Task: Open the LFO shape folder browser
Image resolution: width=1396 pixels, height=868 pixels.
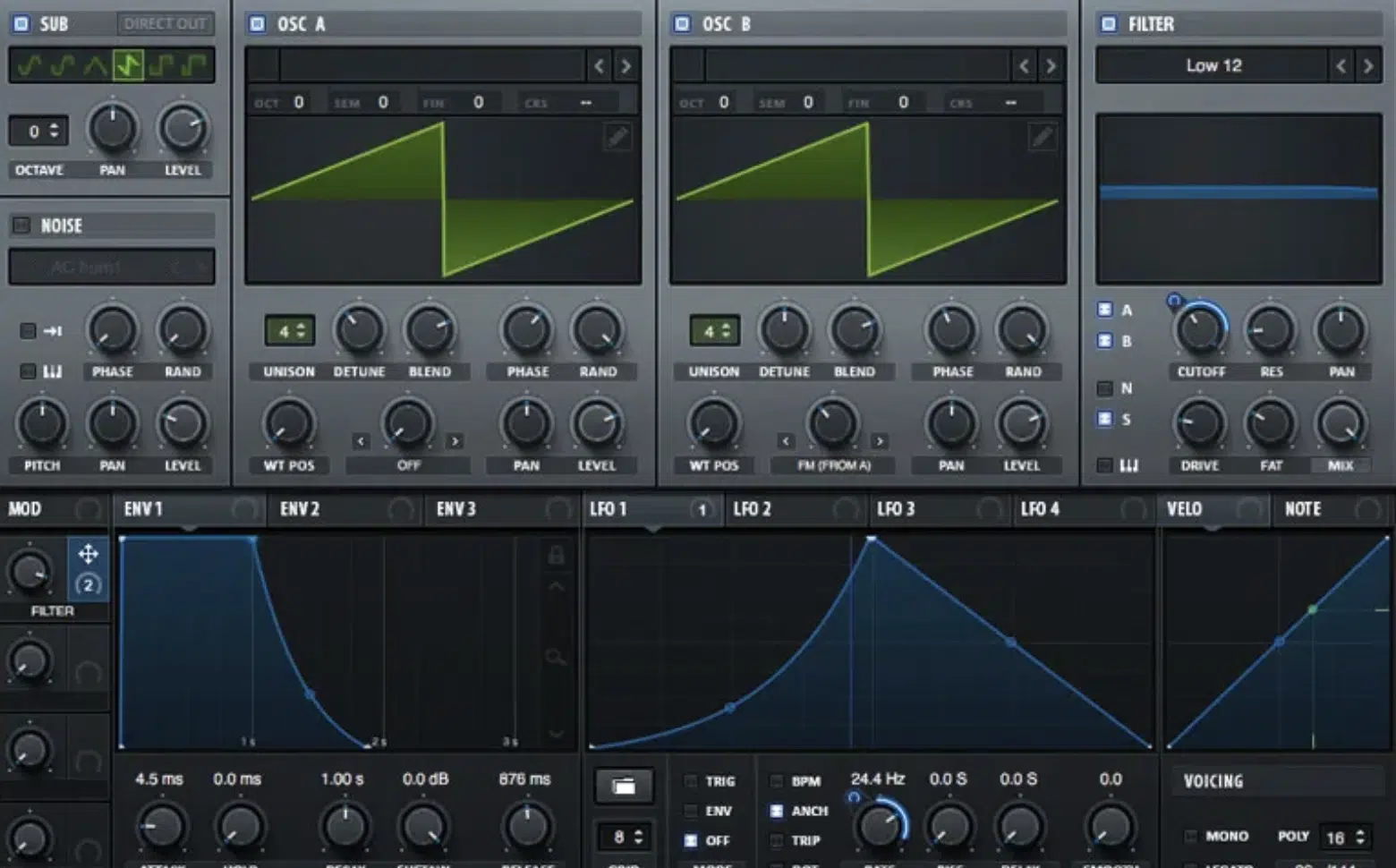Action: pos(624,787)
